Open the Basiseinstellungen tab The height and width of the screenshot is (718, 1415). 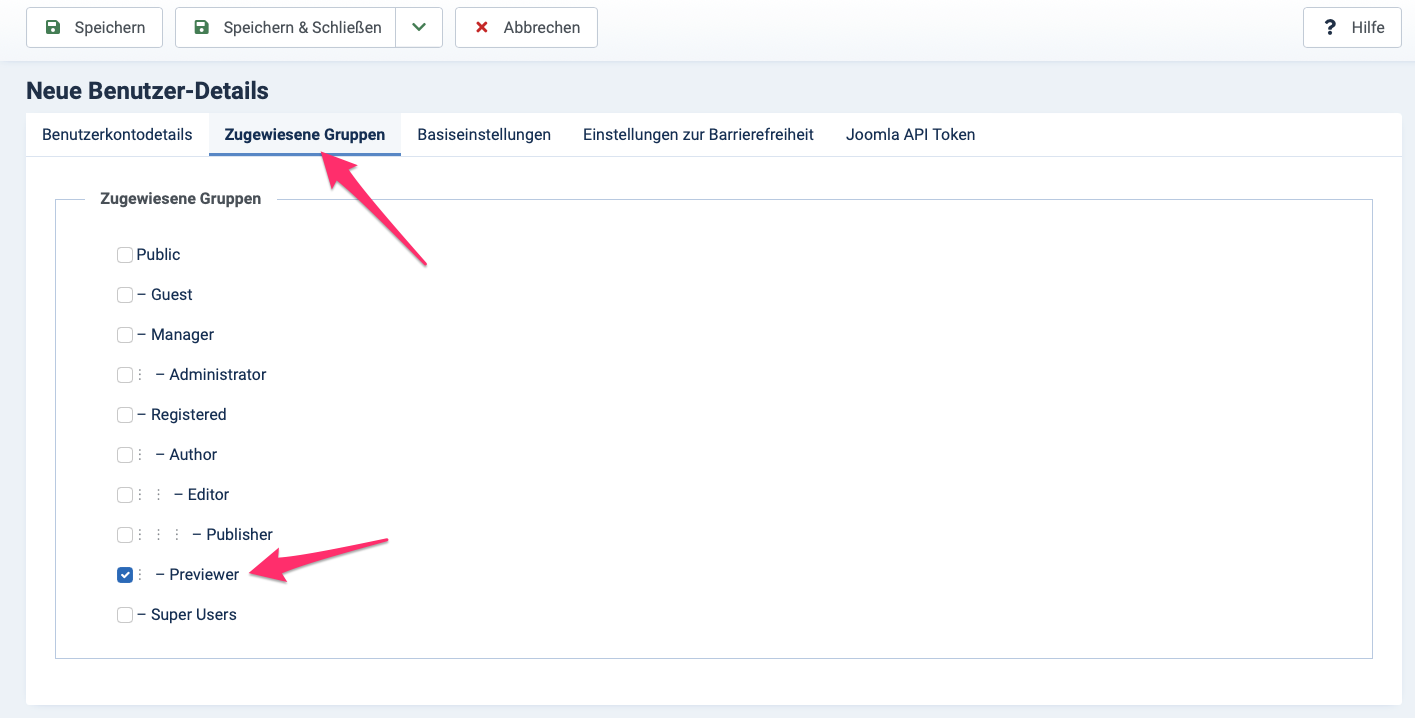(484, 134)
